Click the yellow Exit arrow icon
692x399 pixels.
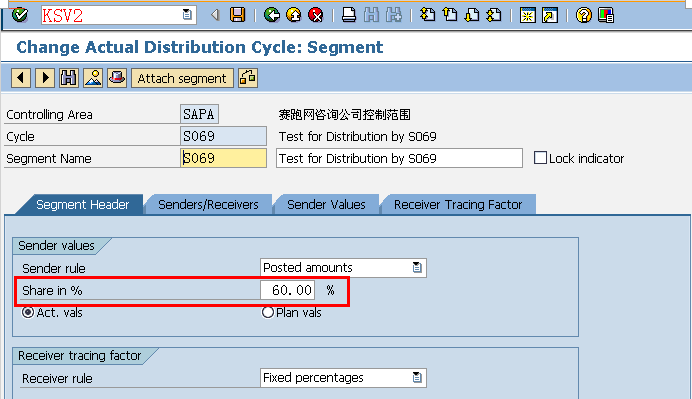[x=293, y=15]
